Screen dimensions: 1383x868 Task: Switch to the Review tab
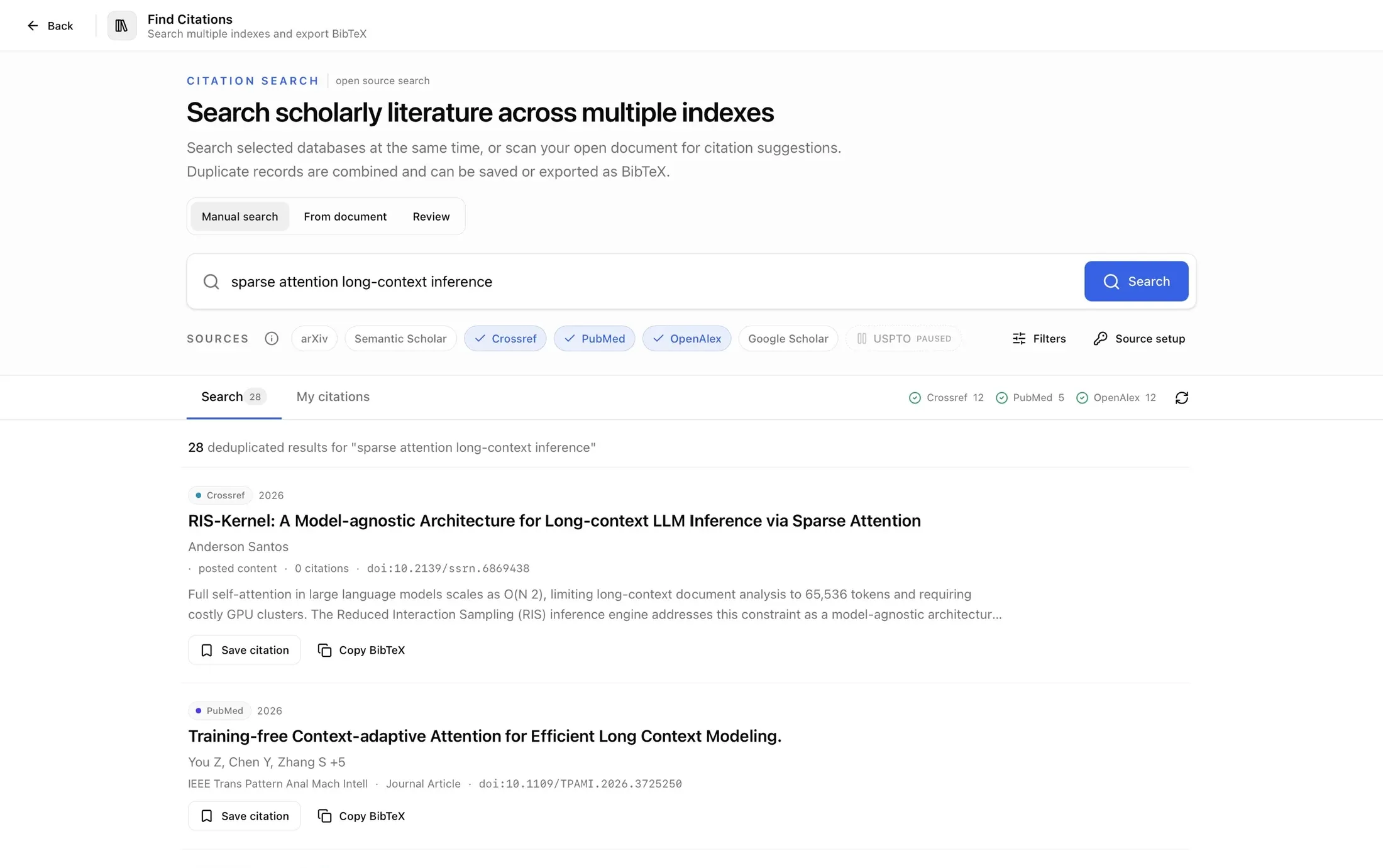431,217
